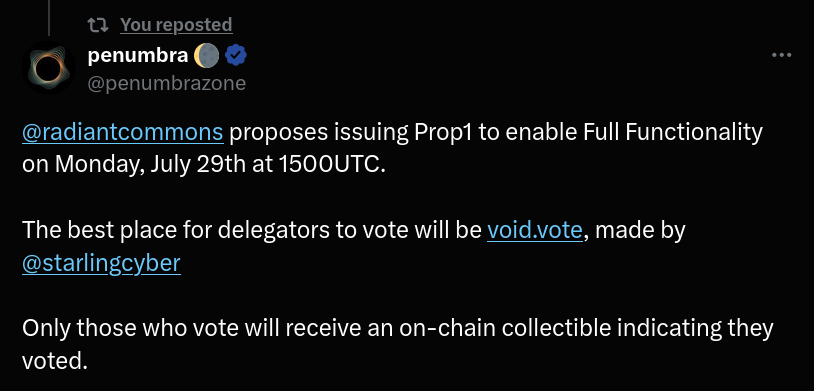Click the blue verified badge
Viewport: 814px width, 391px height.
(236, 56)
